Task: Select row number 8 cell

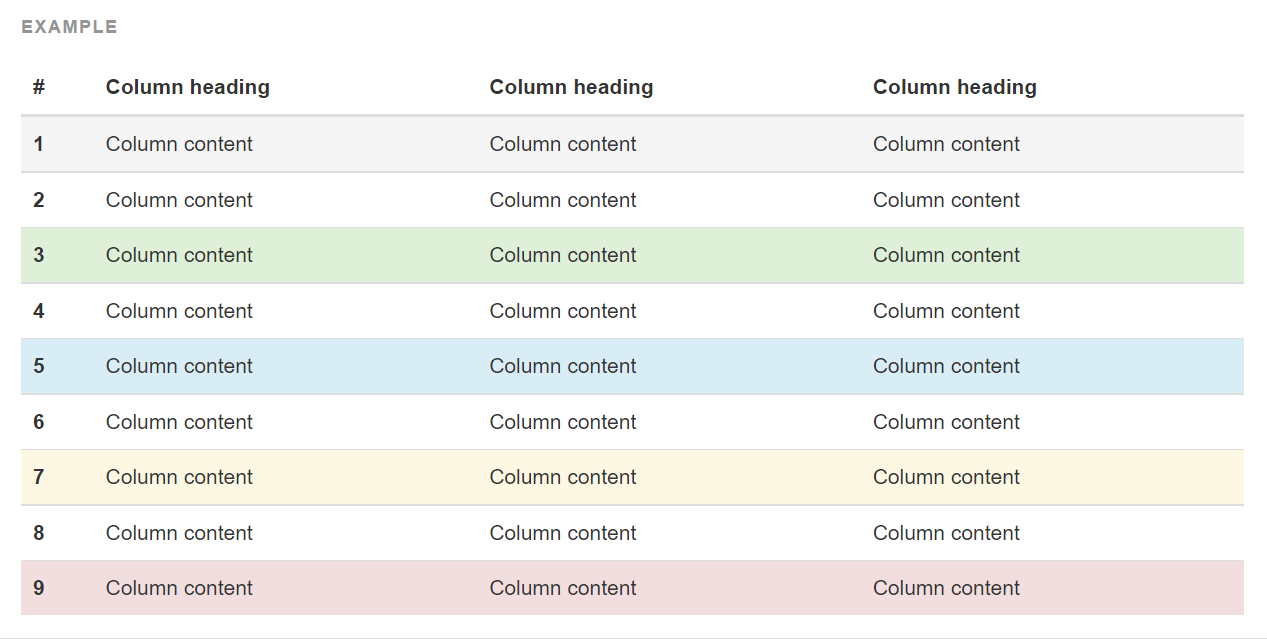Action: [x=39, y=533]
